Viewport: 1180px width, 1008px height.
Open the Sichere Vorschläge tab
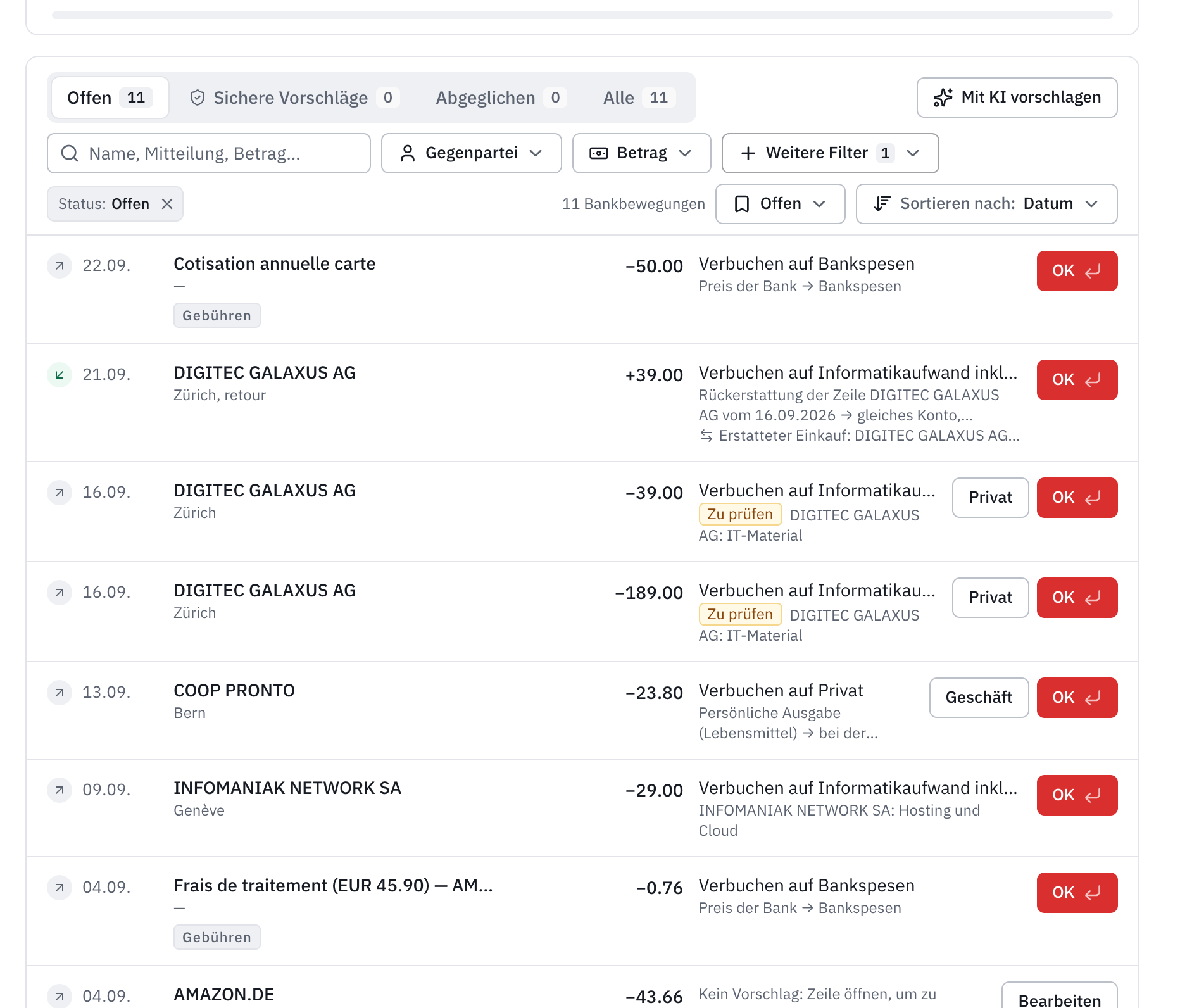click(x=294, y=98)
